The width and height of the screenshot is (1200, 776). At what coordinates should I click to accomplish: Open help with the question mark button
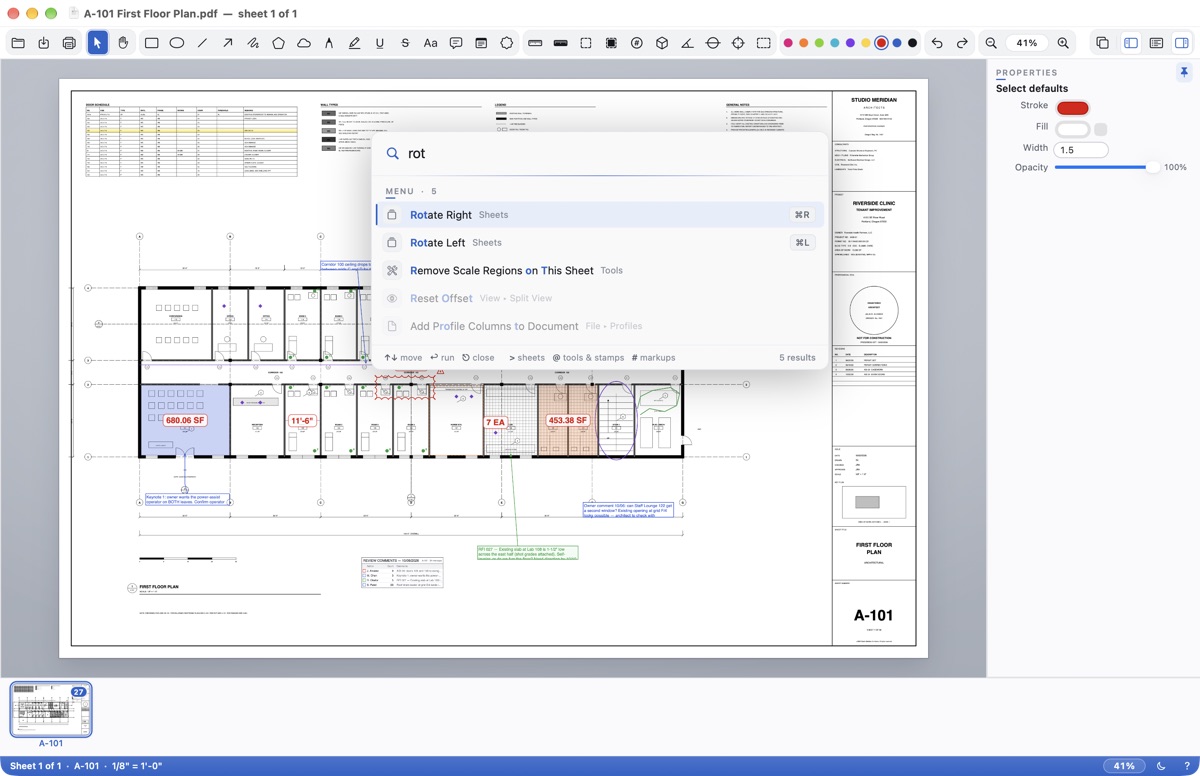click(x=1187, y=766)
